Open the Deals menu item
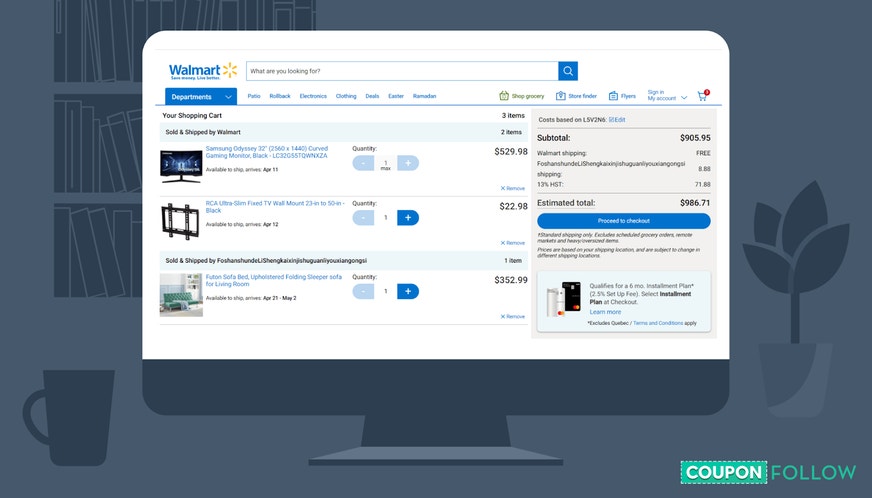This screenshot has height=498, width=872. [x=372, y=96]
